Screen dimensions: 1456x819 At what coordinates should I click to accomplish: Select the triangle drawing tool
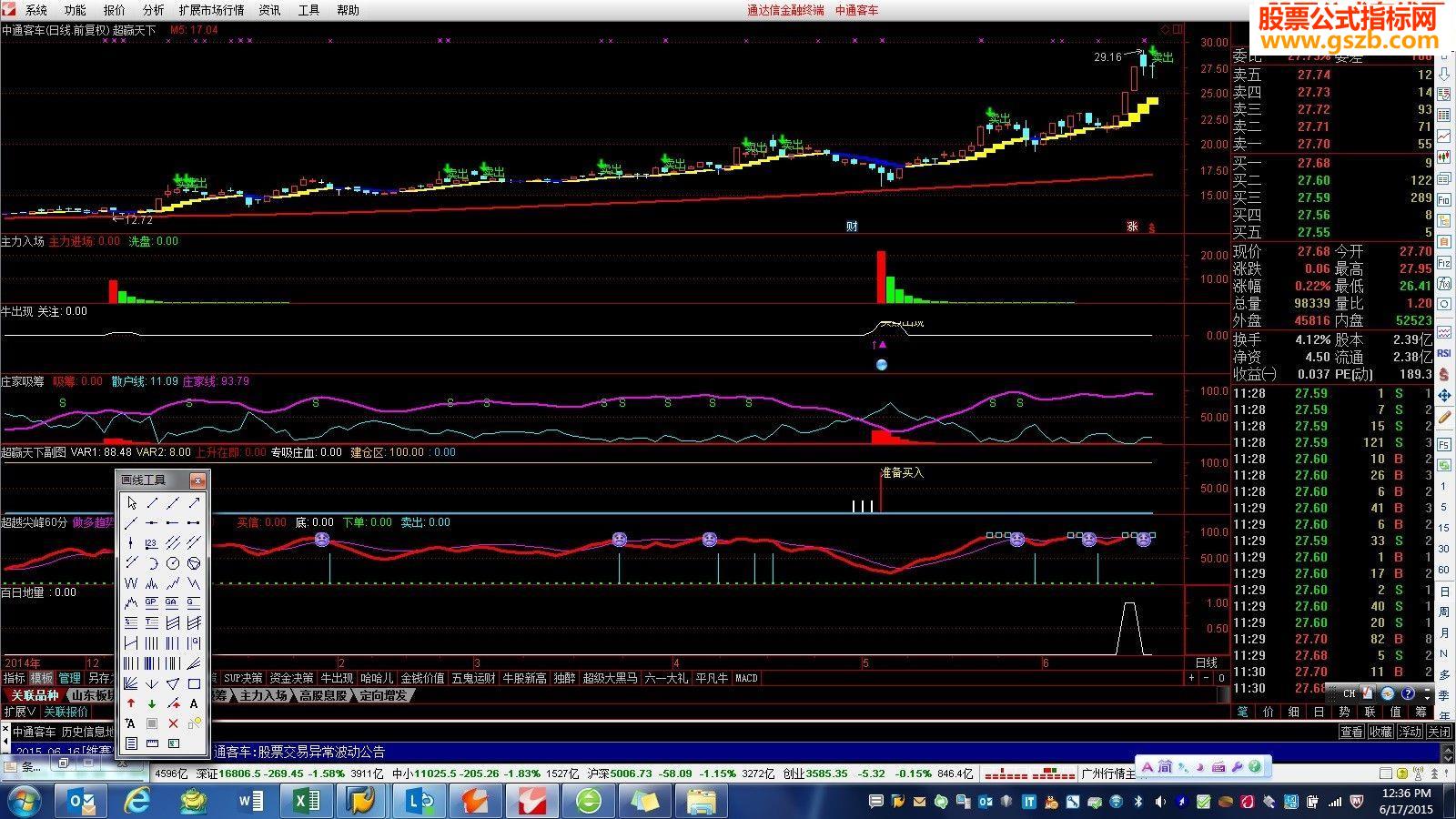173,683
